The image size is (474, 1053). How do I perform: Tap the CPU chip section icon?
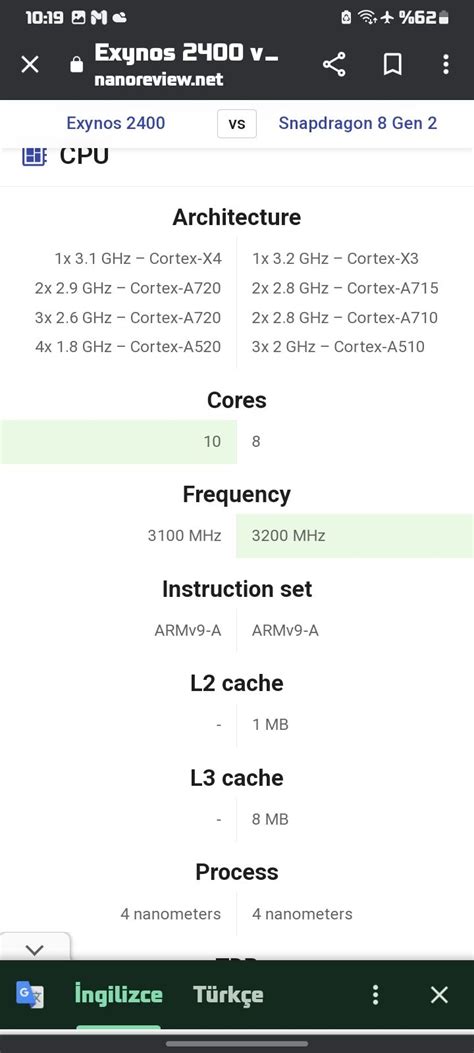(x=34, y=156)
